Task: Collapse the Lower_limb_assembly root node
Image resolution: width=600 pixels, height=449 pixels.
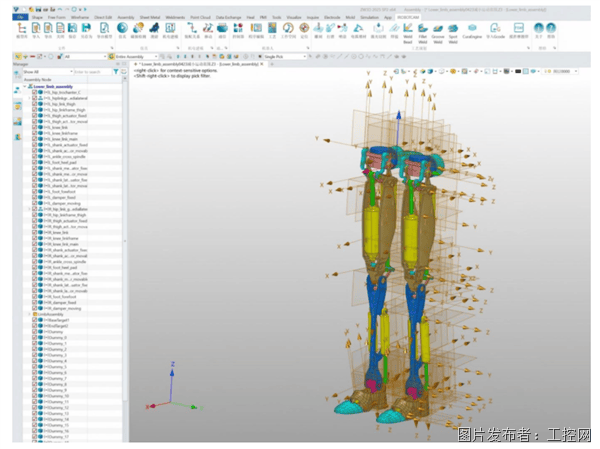Action: tap(25, 87)
